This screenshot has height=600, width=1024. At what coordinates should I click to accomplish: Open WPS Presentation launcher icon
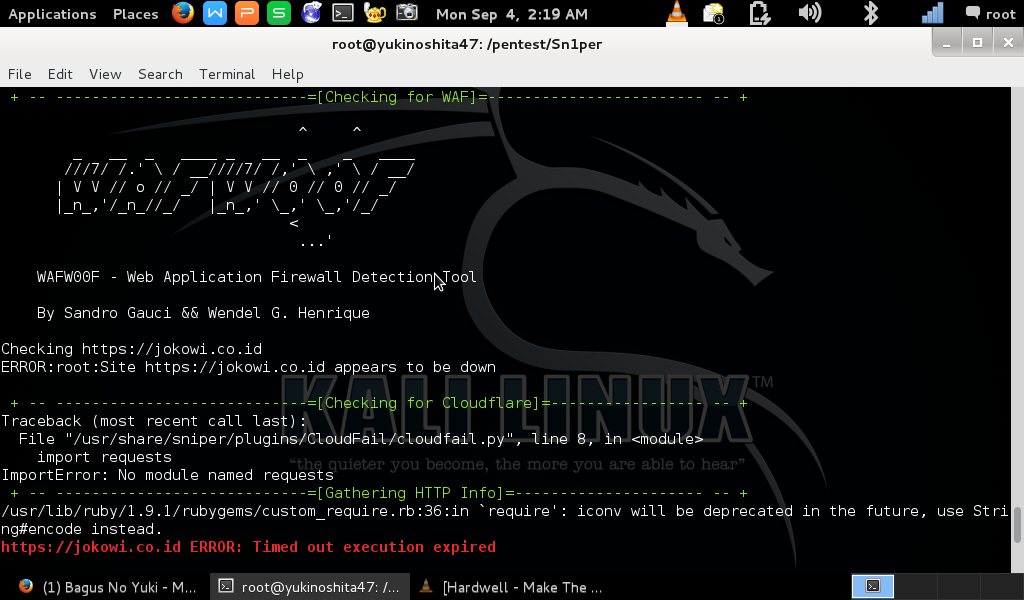[x=247, y=13]
